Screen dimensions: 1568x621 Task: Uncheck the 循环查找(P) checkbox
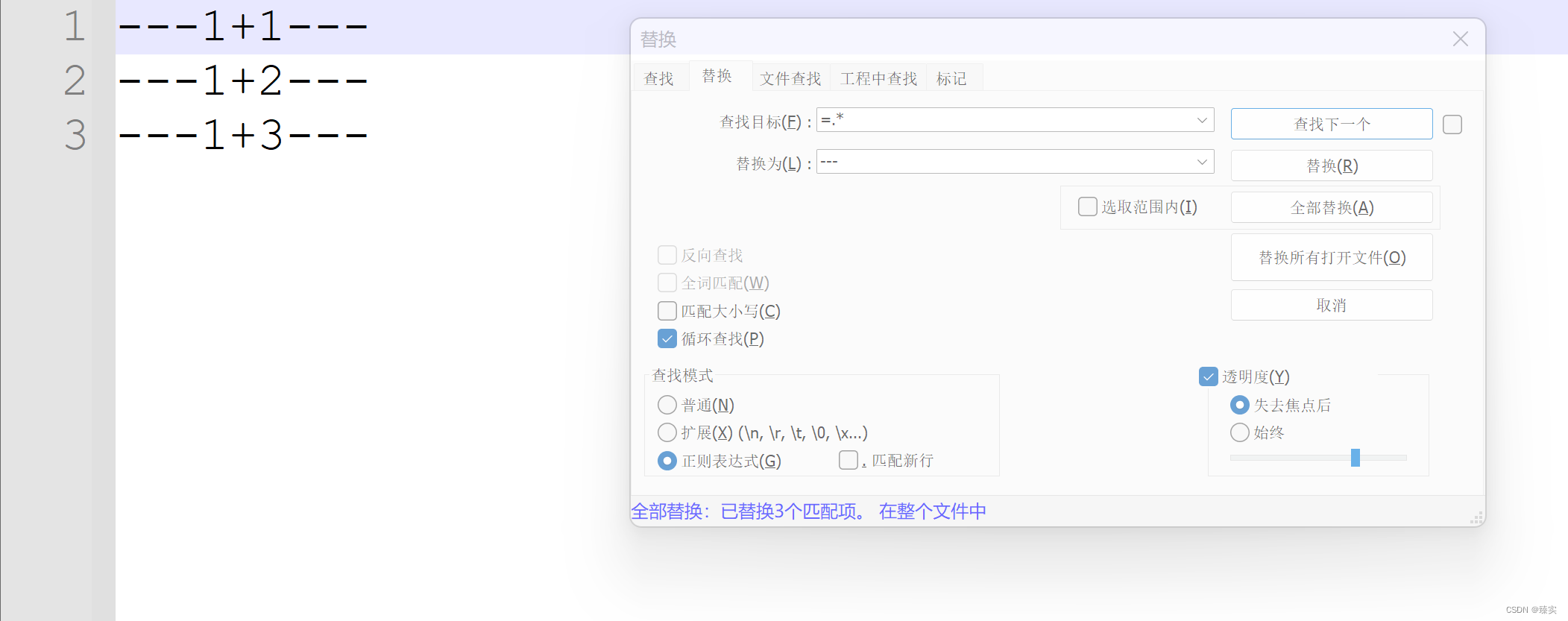pos(667,338)
